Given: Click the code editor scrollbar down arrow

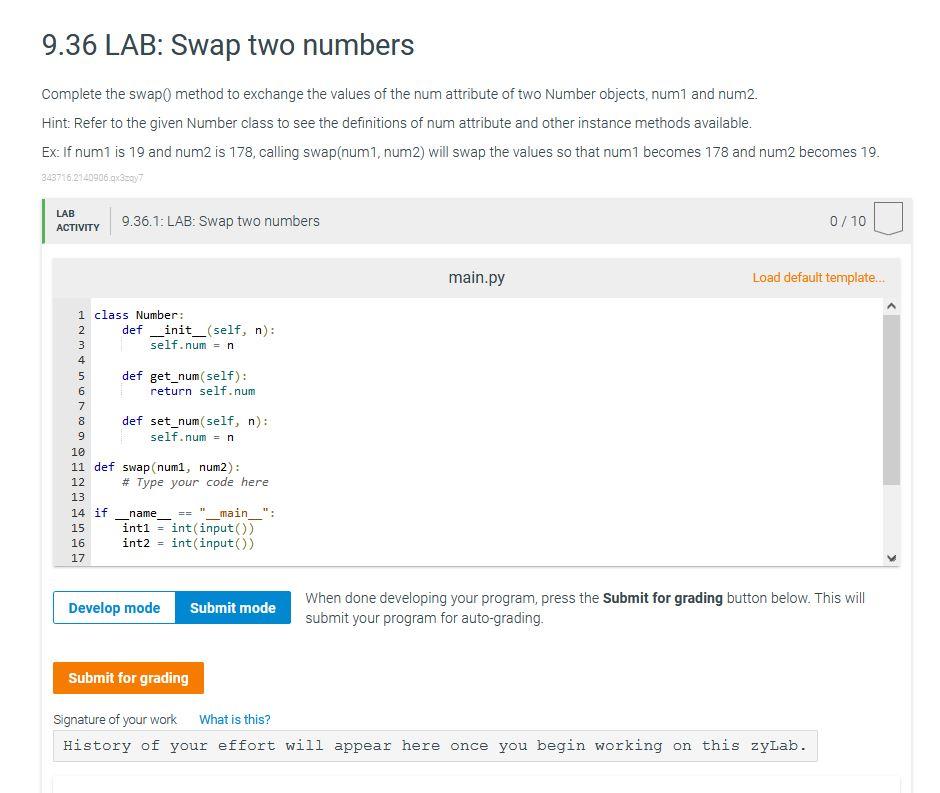Looking at the screenshot, I should click(892, 556).
